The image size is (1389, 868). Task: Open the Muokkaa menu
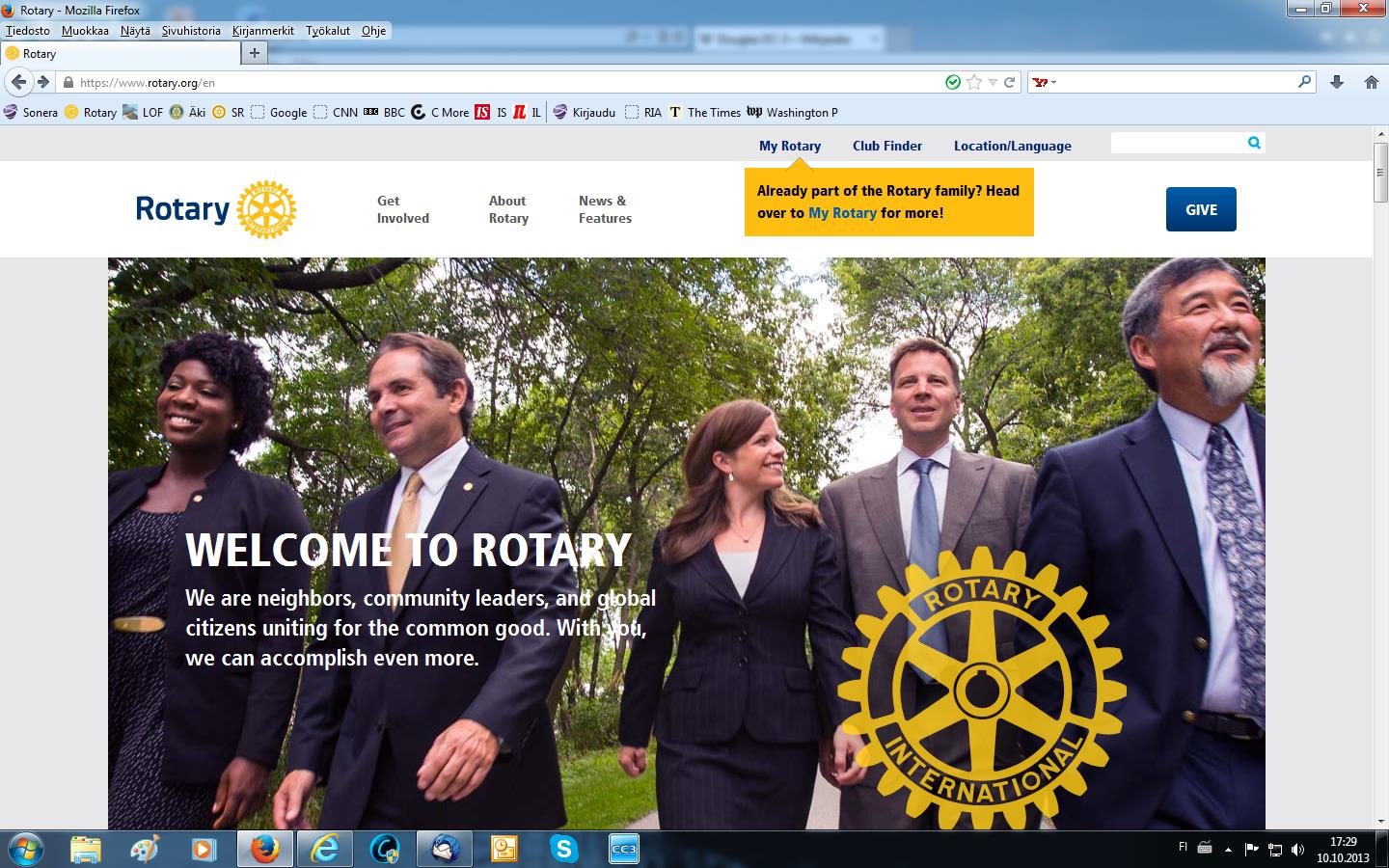point(85,30)
